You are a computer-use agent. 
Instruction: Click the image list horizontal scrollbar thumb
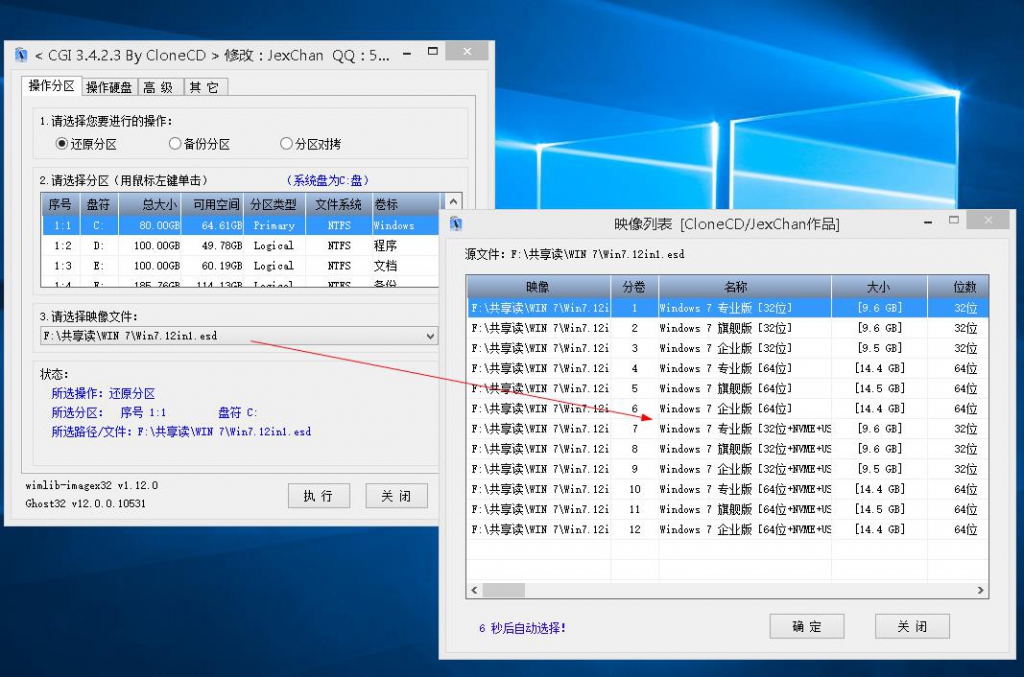coord(503,590)
